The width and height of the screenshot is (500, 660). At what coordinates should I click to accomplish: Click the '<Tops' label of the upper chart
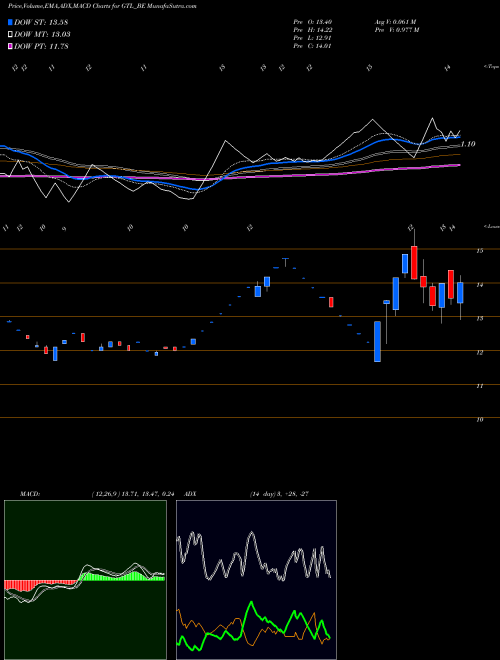click(x=491, y=67)
